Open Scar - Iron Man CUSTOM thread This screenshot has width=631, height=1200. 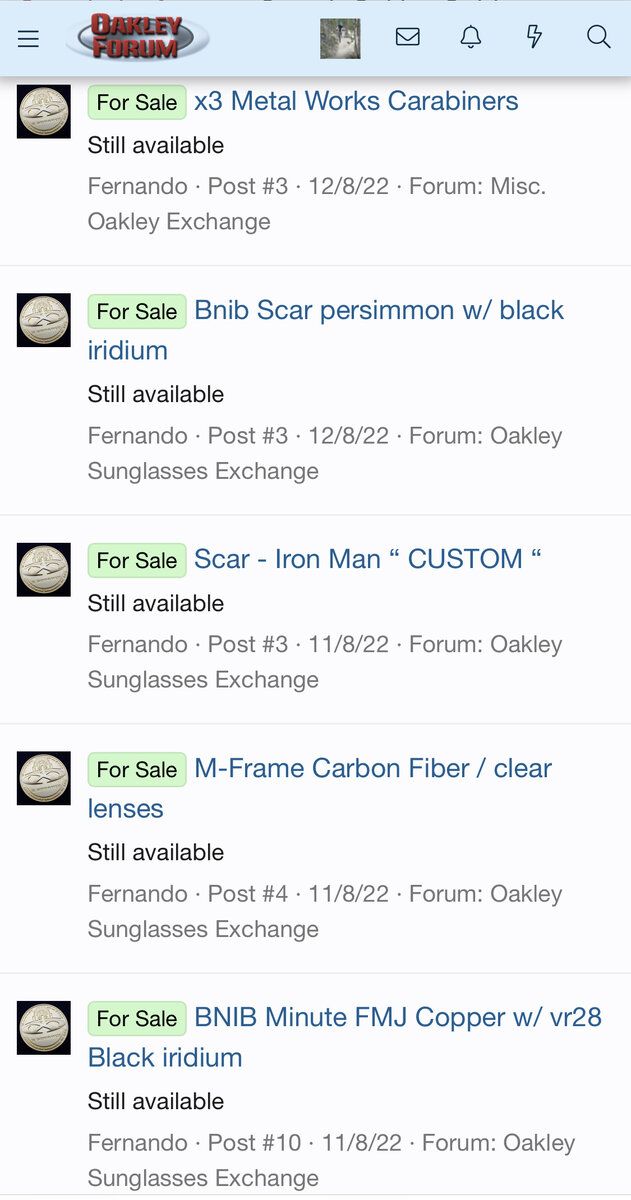pyautogui.click(x=367, y=558)
